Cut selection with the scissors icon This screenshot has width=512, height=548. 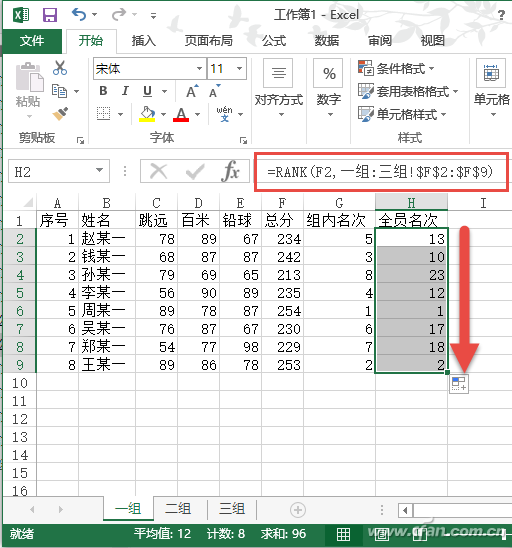[x=60, y=68]
